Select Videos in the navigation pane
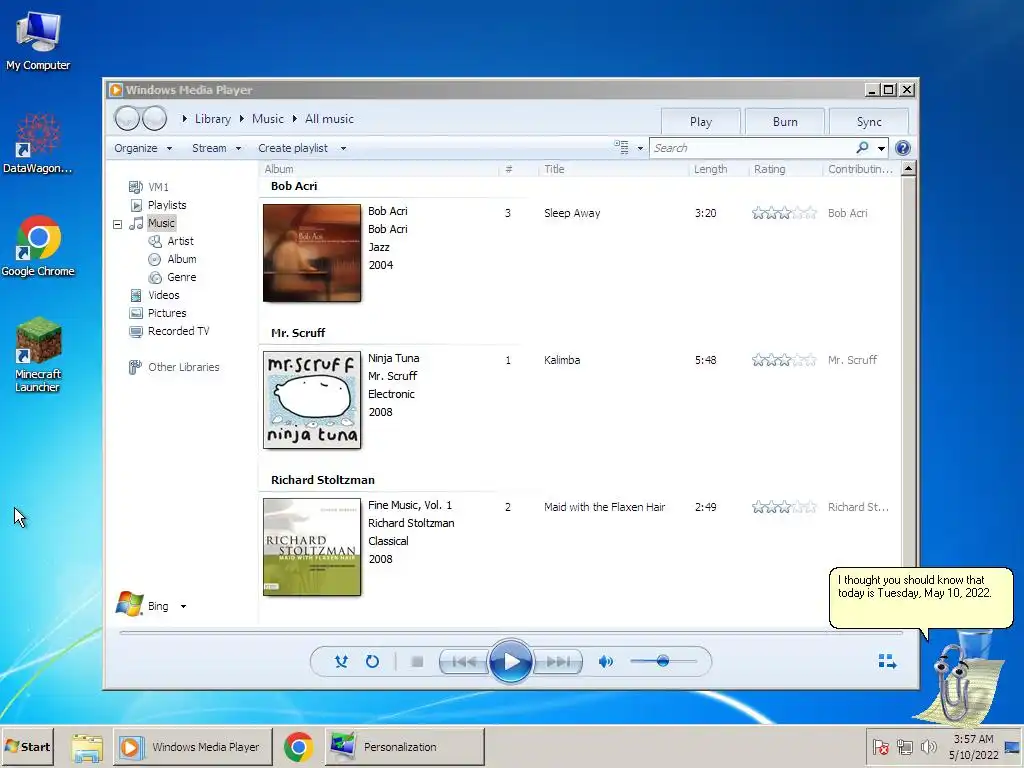This screenshot has height=768, width=1024. pyautogui.click(x=163, y=295)
